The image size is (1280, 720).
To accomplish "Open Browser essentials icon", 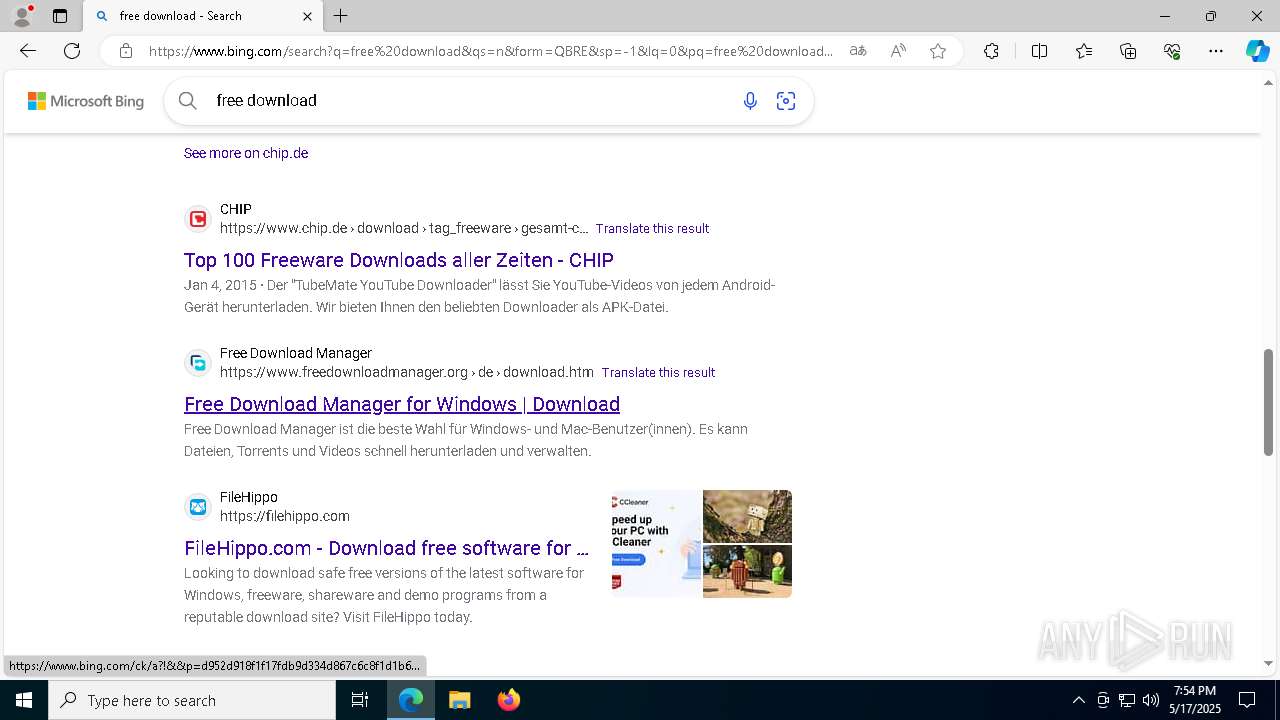I will click(1172, 51).
